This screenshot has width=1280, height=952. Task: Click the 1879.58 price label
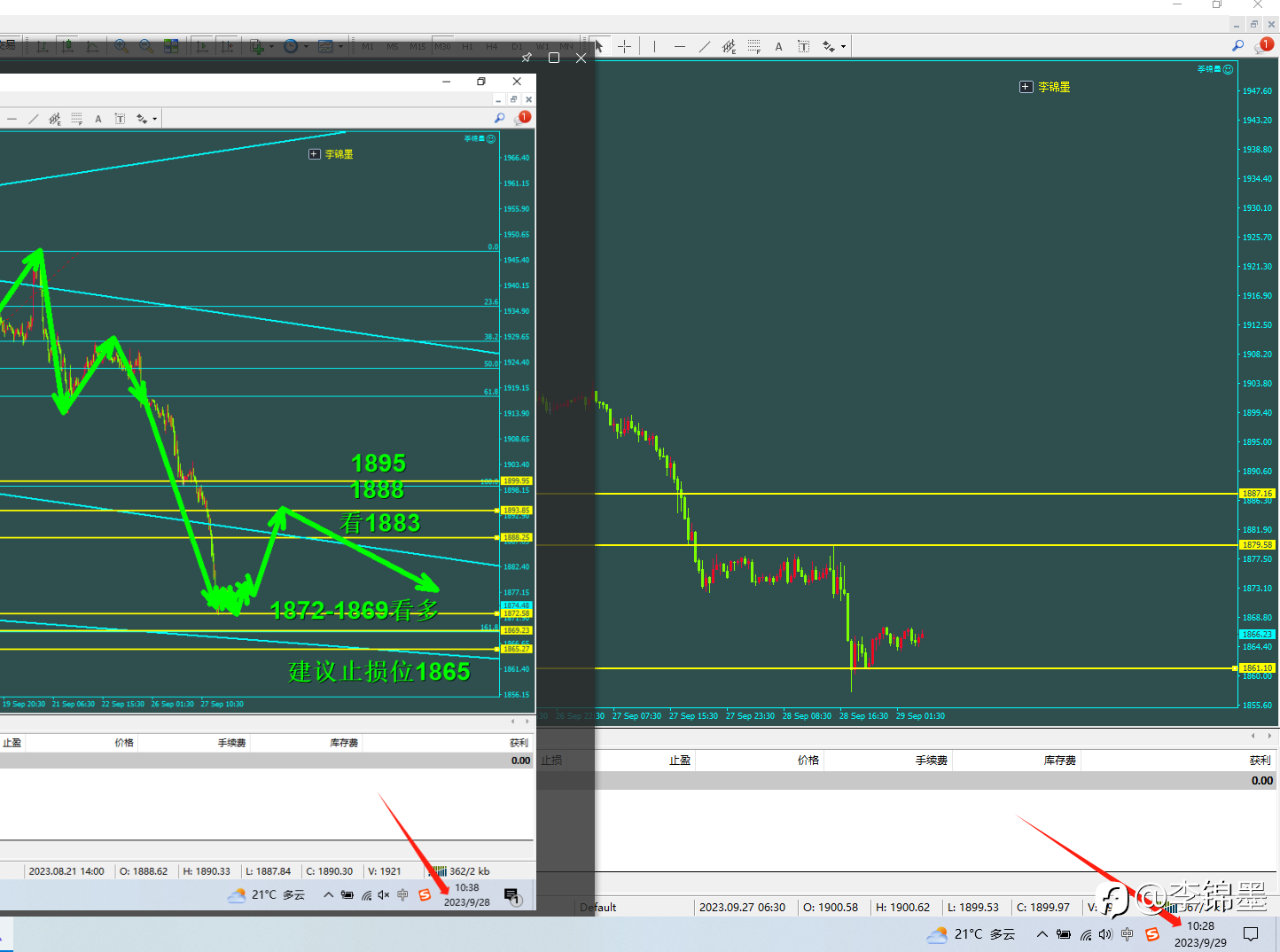pyautogui.click(x=1257, y=545)
